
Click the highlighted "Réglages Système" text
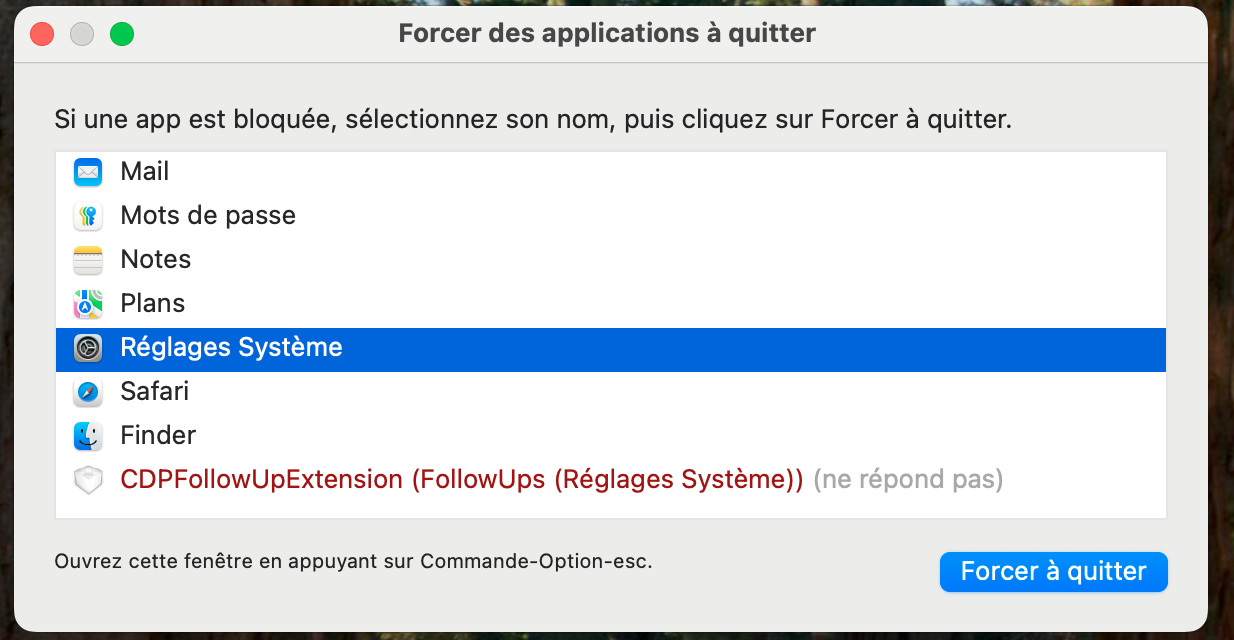(231, 348)
